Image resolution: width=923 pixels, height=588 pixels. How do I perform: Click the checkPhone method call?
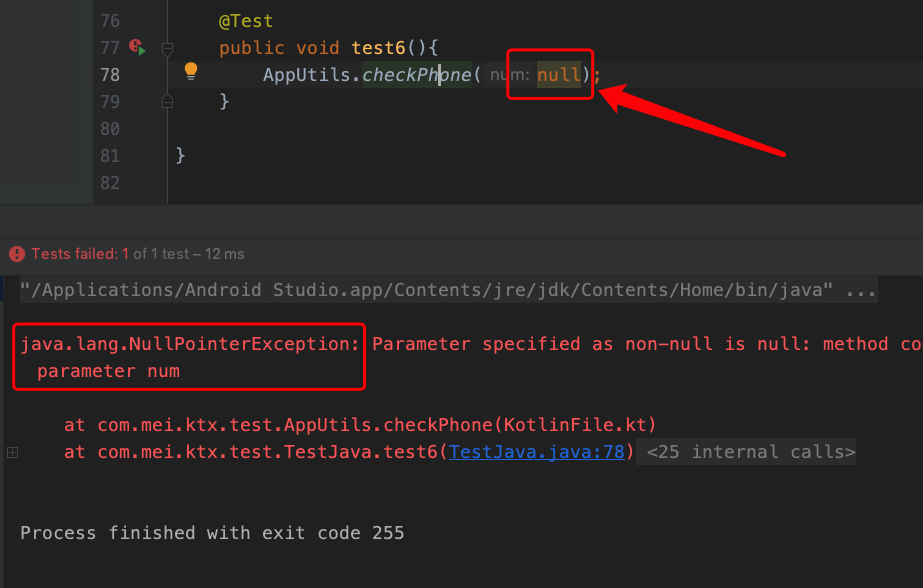click(x=416, y=74)
